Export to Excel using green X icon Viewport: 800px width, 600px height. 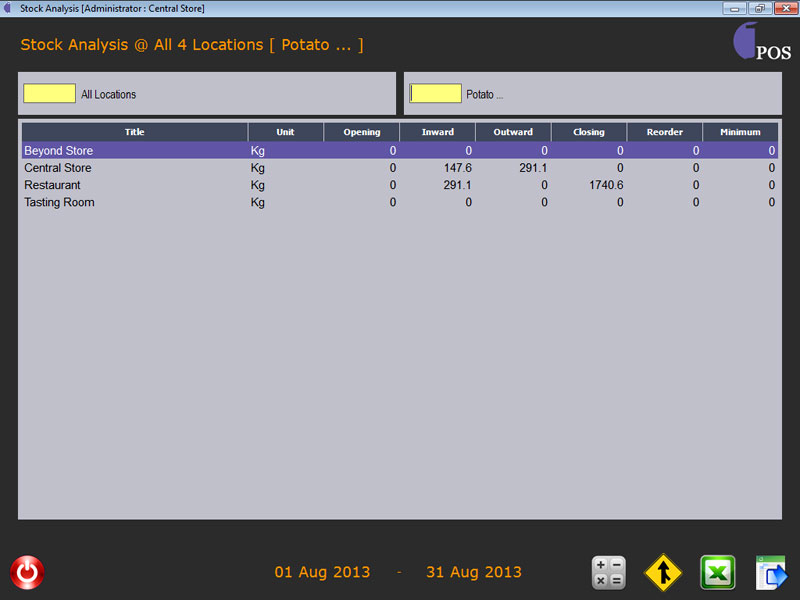717,573
